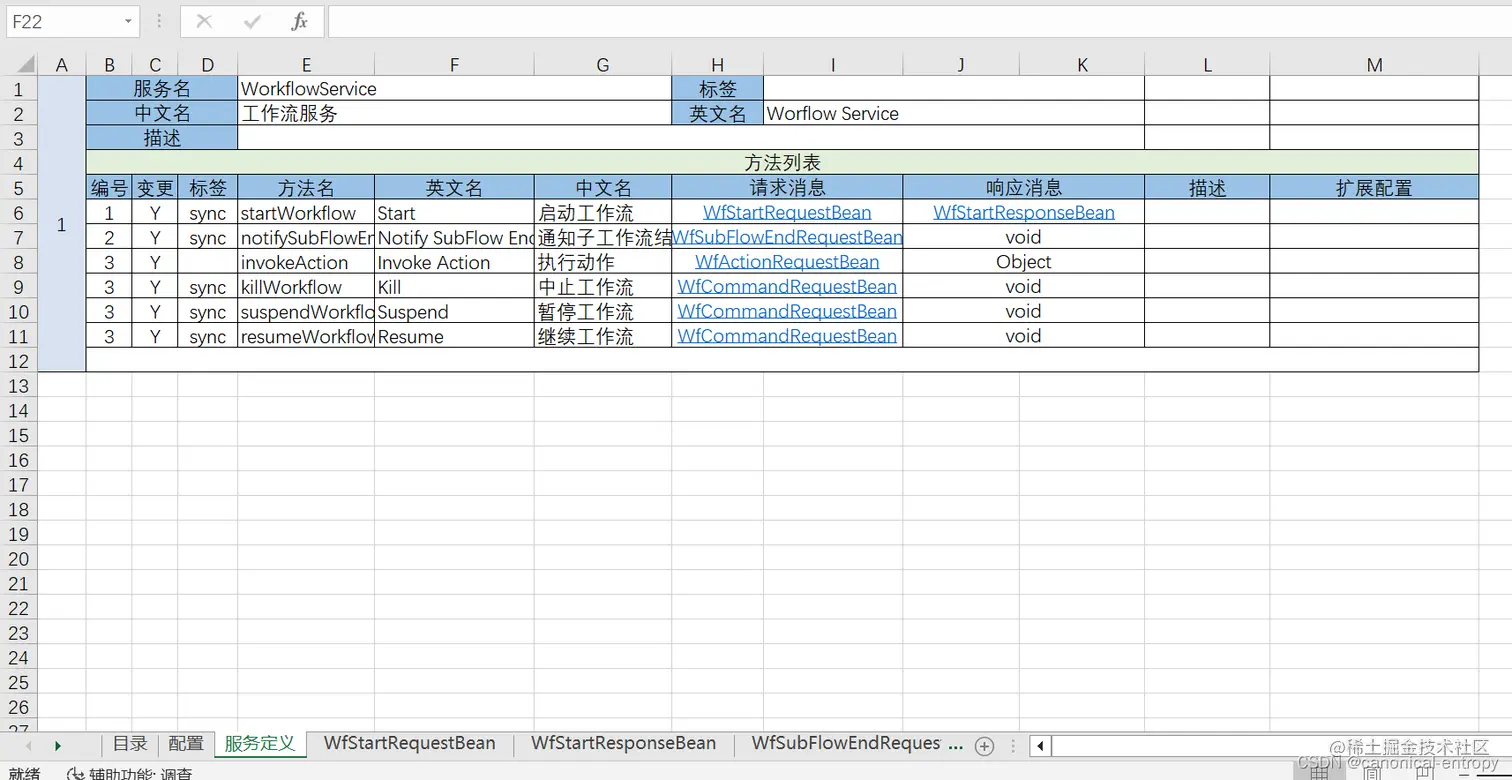Viewport: 1512px width, 780px height.
Task: Click the WorkflowService cell
Action: (x=455, y=89)
